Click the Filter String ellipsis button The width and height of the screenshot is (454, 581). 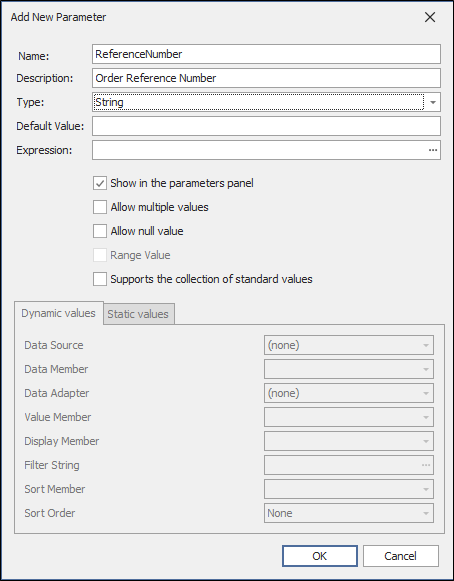tap(426, 465)
